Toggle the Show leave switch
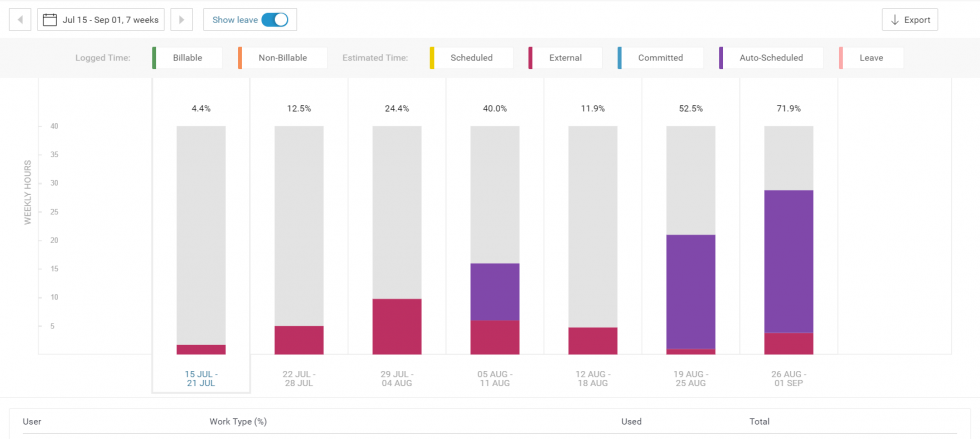The height and width of the screenshot is (439, 980). coord(274,19)
